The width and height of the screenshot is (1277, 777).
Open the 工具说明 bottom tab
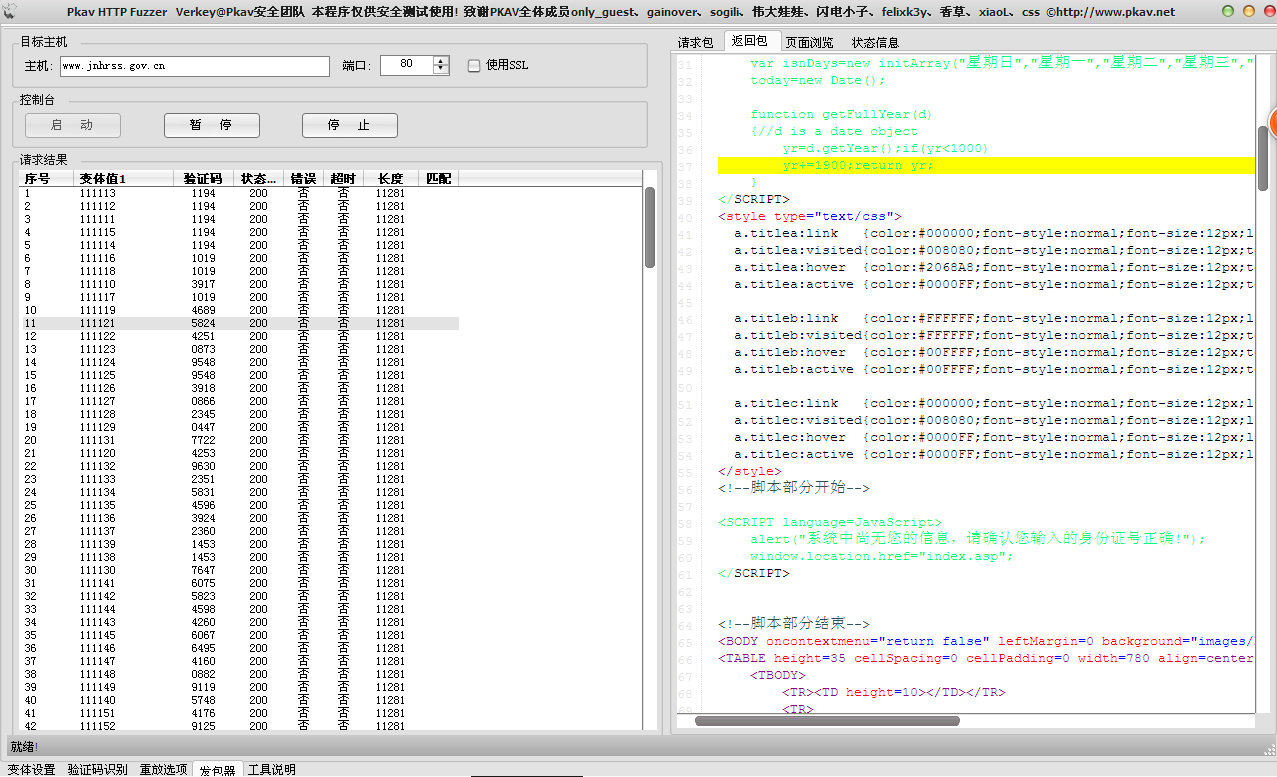(272, 769)
